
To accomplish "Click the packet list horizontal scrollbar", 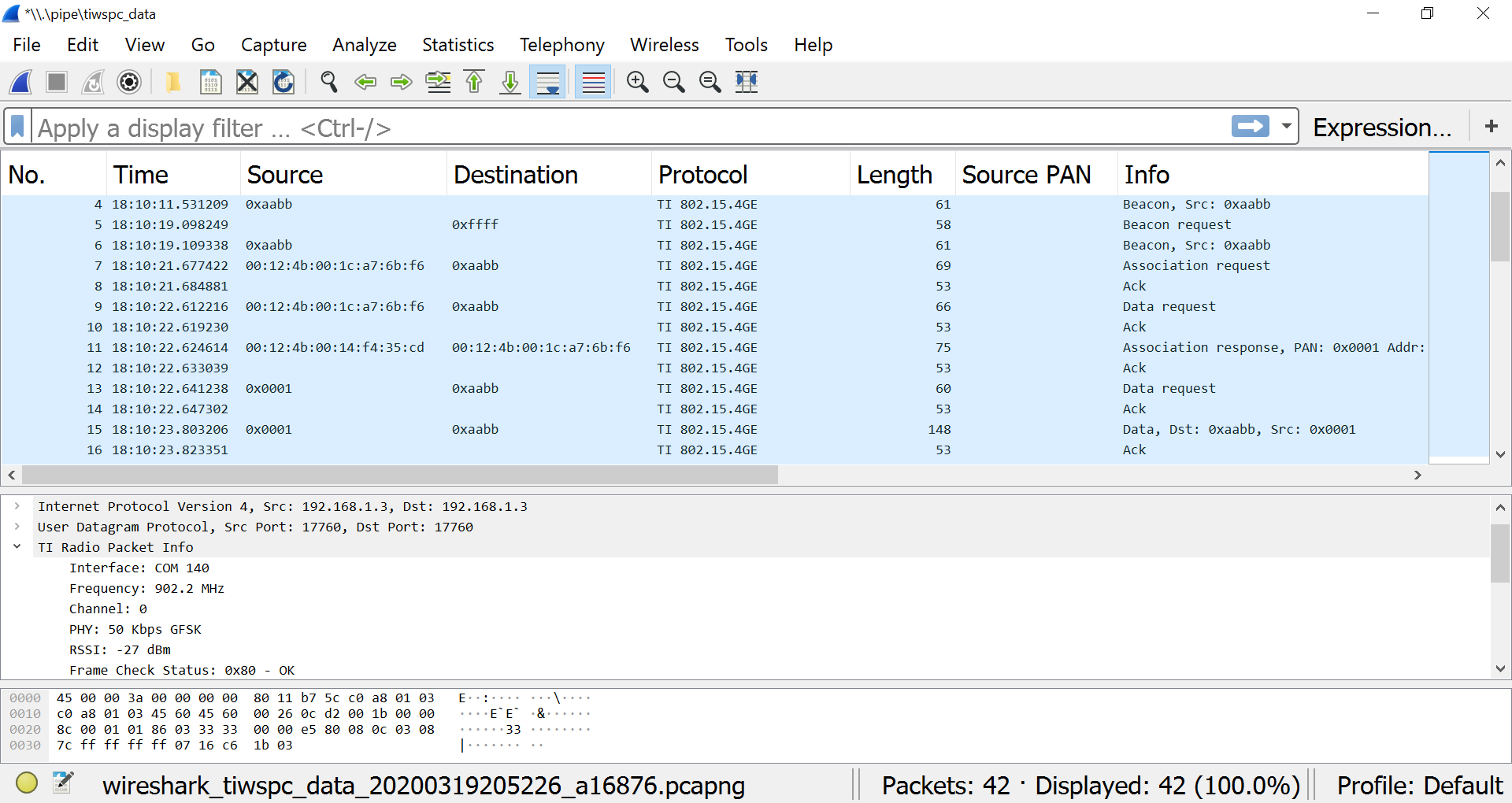I will tap(400, 475).
